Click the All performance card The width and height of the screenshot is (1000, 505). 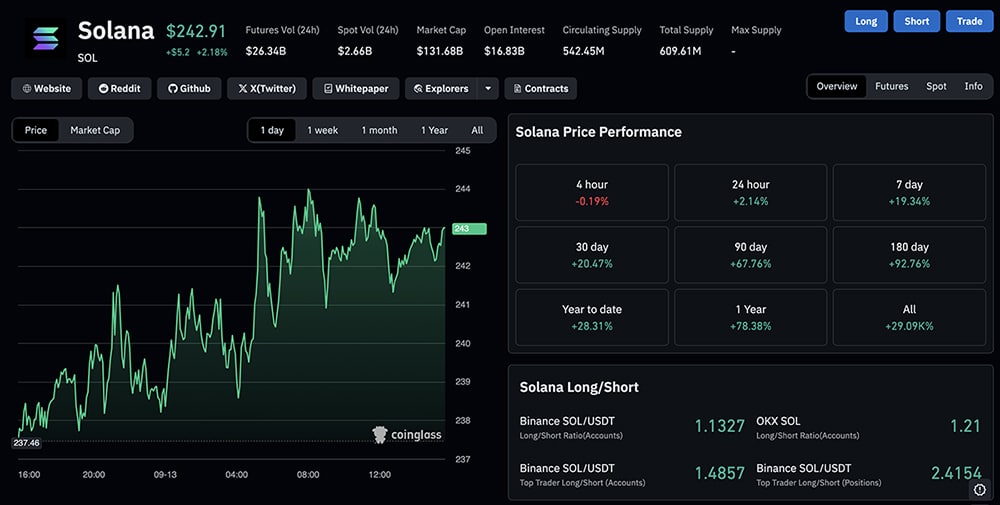(909, 318)
